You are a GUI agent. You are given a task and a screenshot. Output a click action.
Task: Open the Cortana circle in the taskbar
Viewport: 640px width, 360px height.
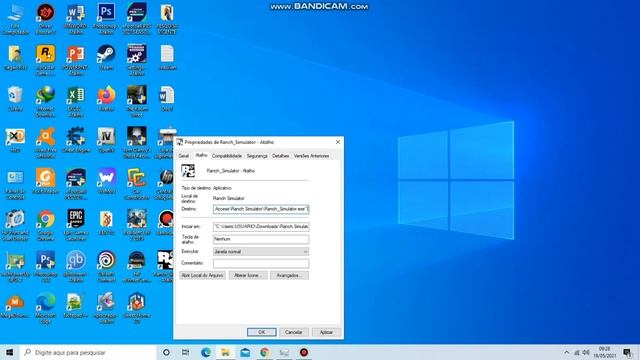(x=166, y=352)
